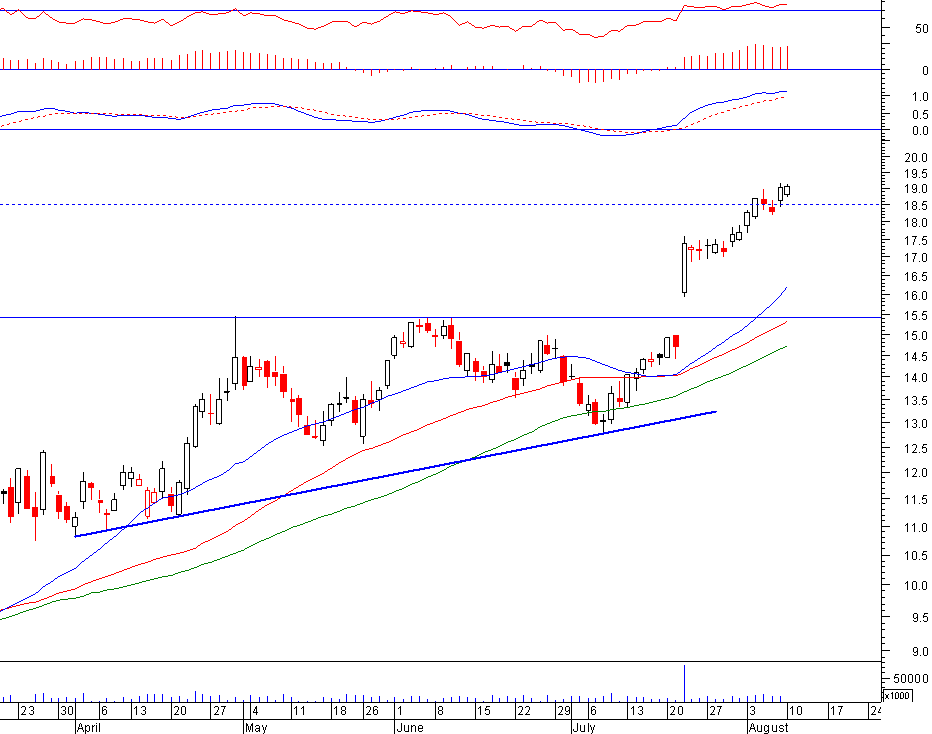Click the "30" date axis label
Viewport: 932px width, 734px height.
(x=66, y=711)
